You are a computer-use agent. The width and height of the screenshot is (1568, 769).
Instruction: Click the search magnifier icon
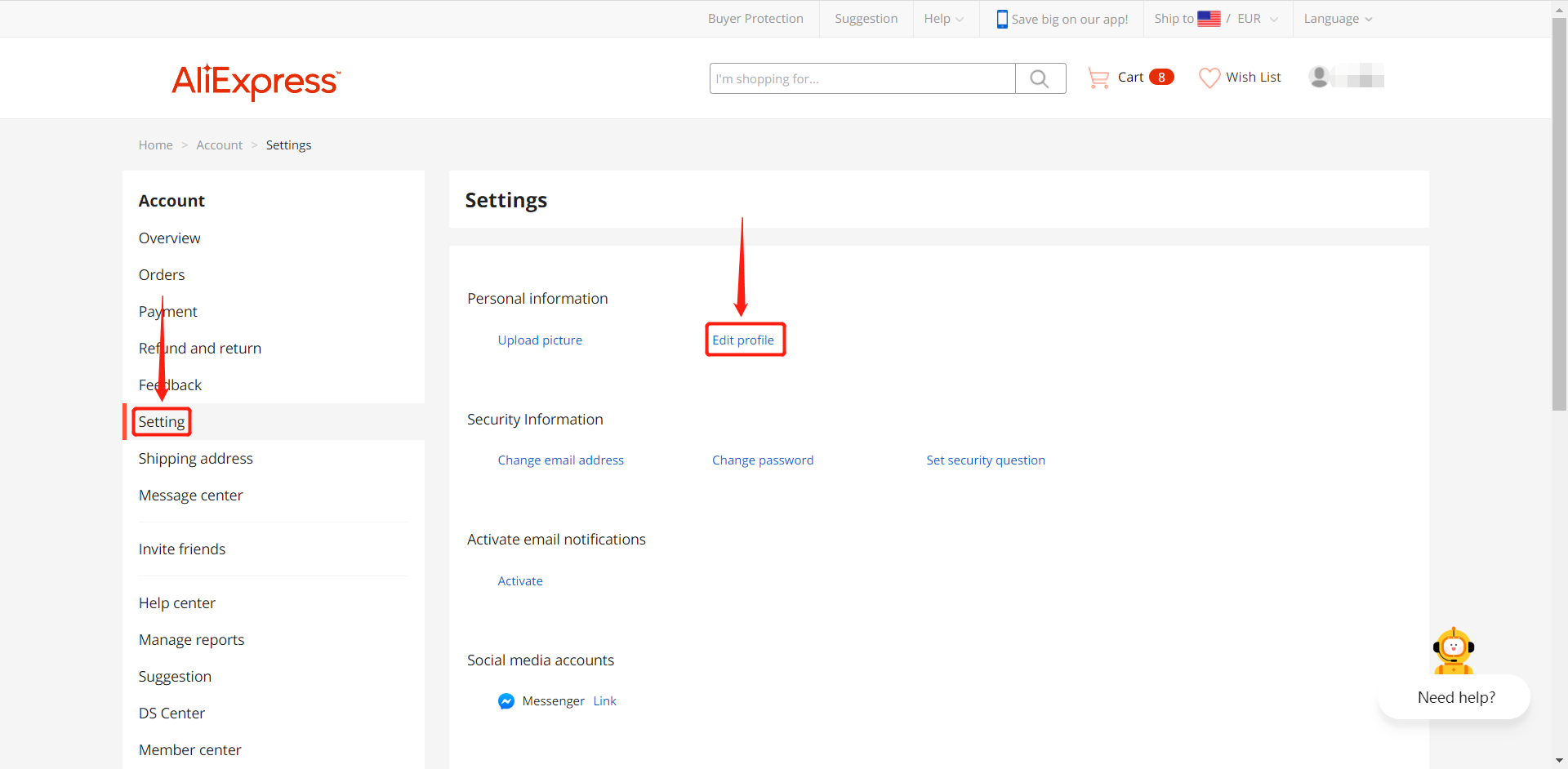click(1039, 78)
